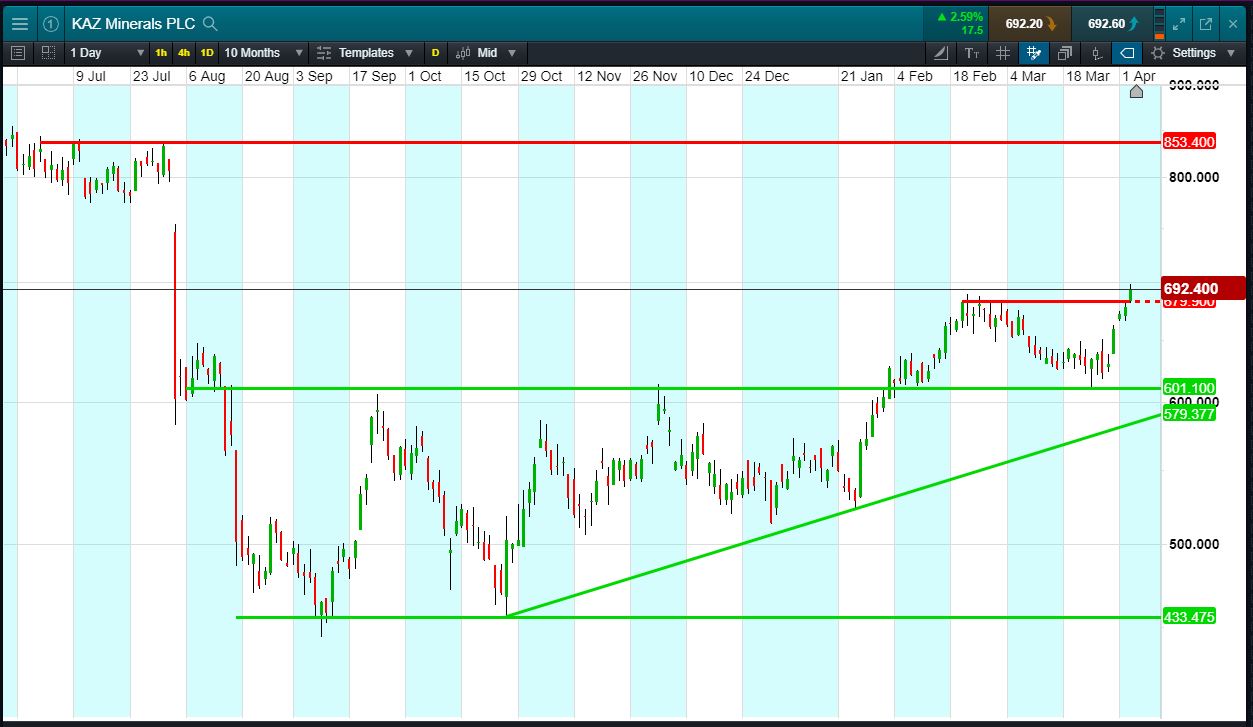Open the drawing tools triangle icon
1253x727 pixels.
[940, 53]
